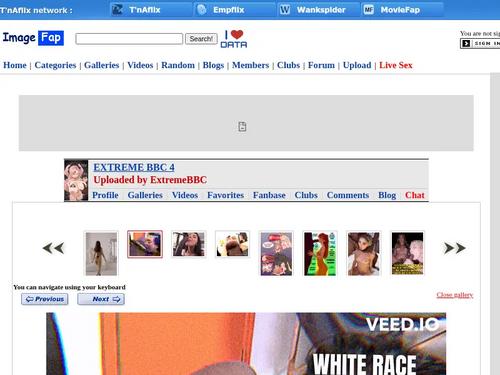This screenshot has height=375, width=500.
Task: Click the Close gallery link
Action: (455, 295)
